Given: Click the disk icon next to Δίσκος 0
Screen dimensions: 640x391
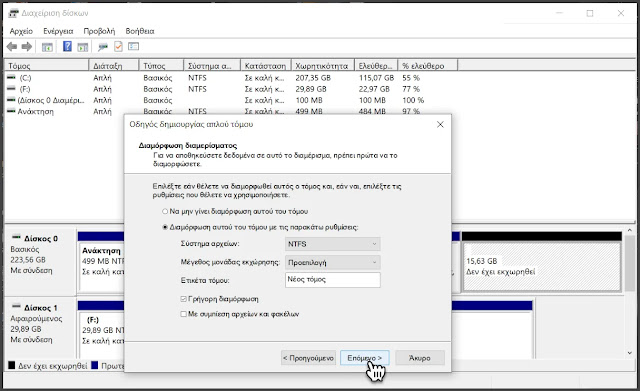Looking at the screenshot, I should point(16,237).
